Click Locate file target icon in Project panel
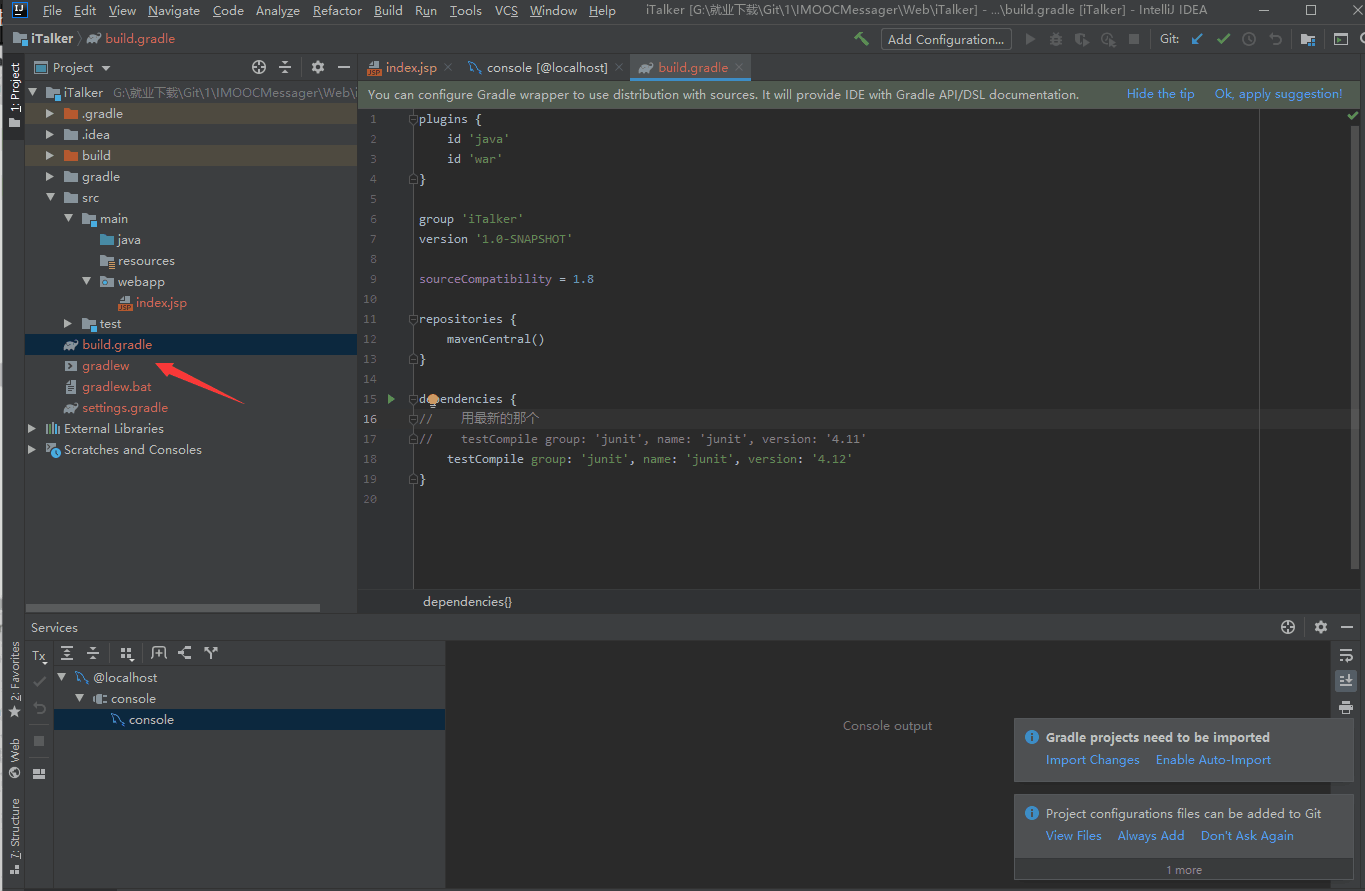Screen dimensions: 1365x891 click(259, 67)
